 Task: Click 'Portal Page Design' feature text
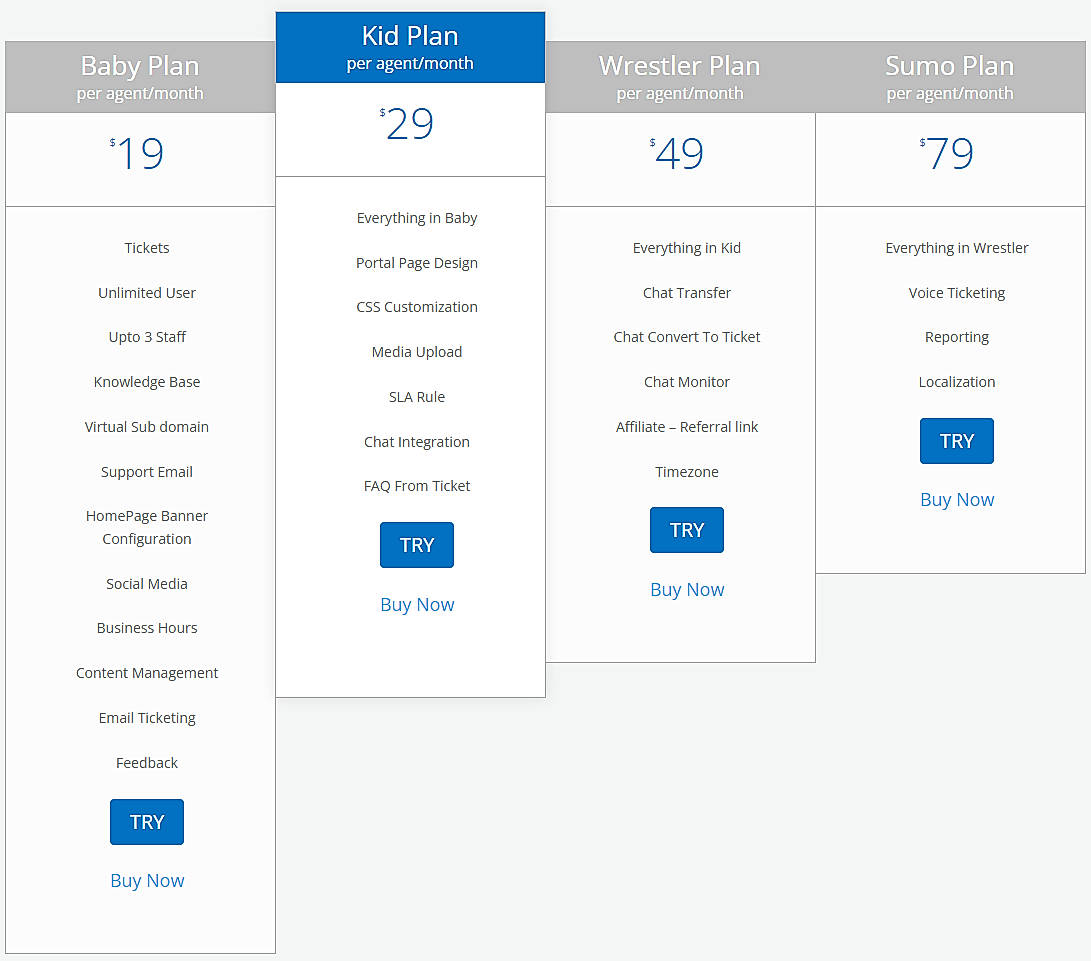417,263
